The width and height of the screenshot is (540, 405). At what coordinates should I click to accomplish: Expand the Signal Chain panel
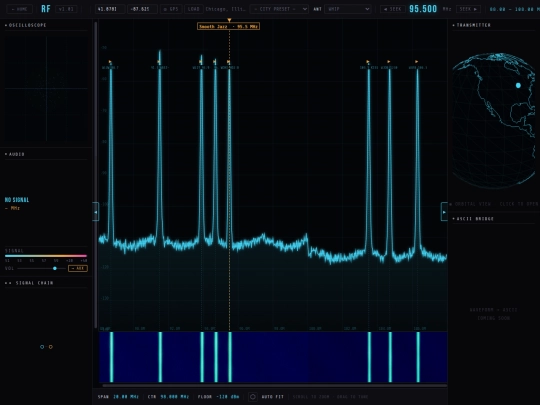29,283
